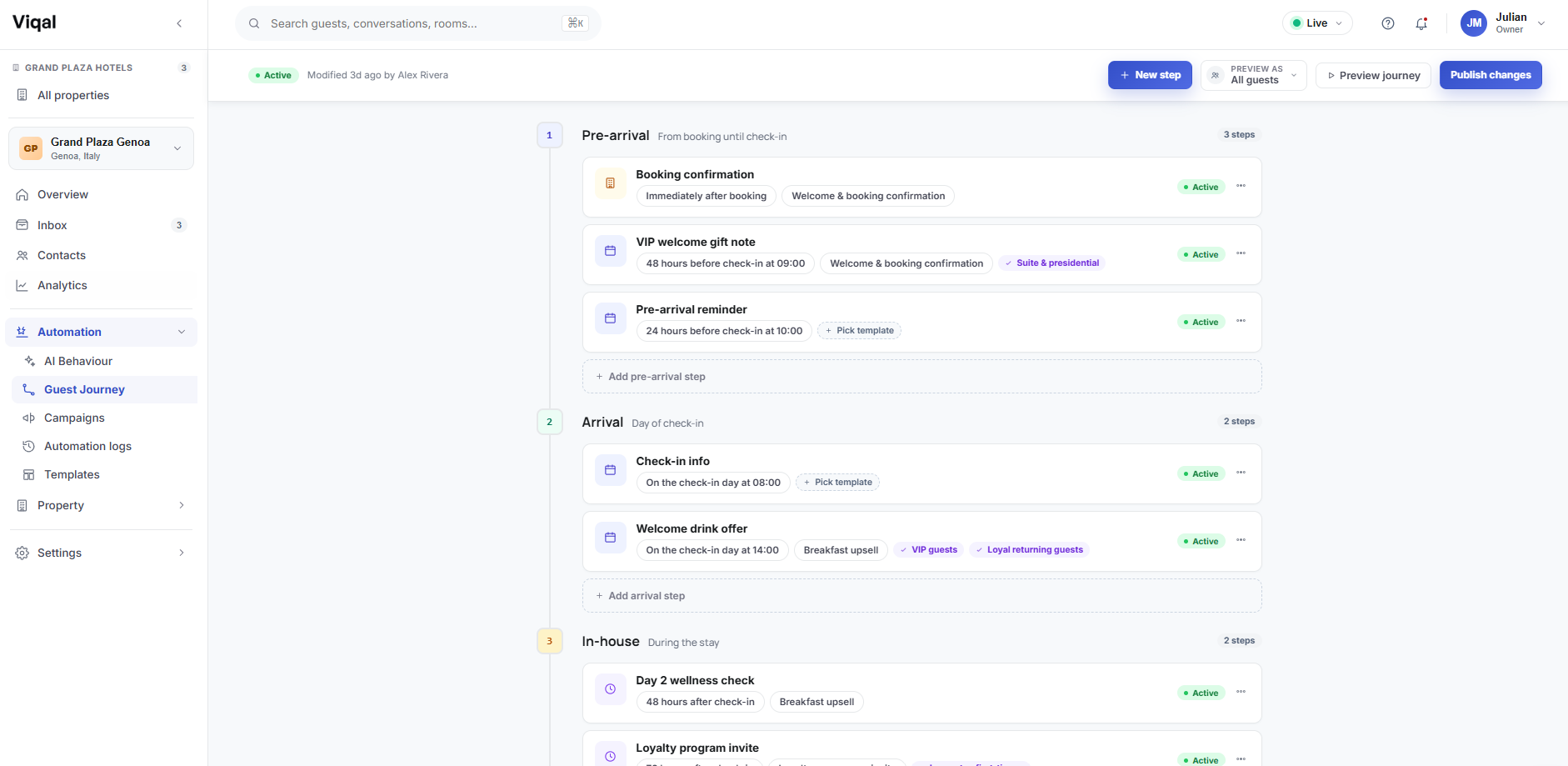This screenshot has height=766, width=1568.
Task: Collapse the sidebar with the chevron
Action: coord(179,23)
